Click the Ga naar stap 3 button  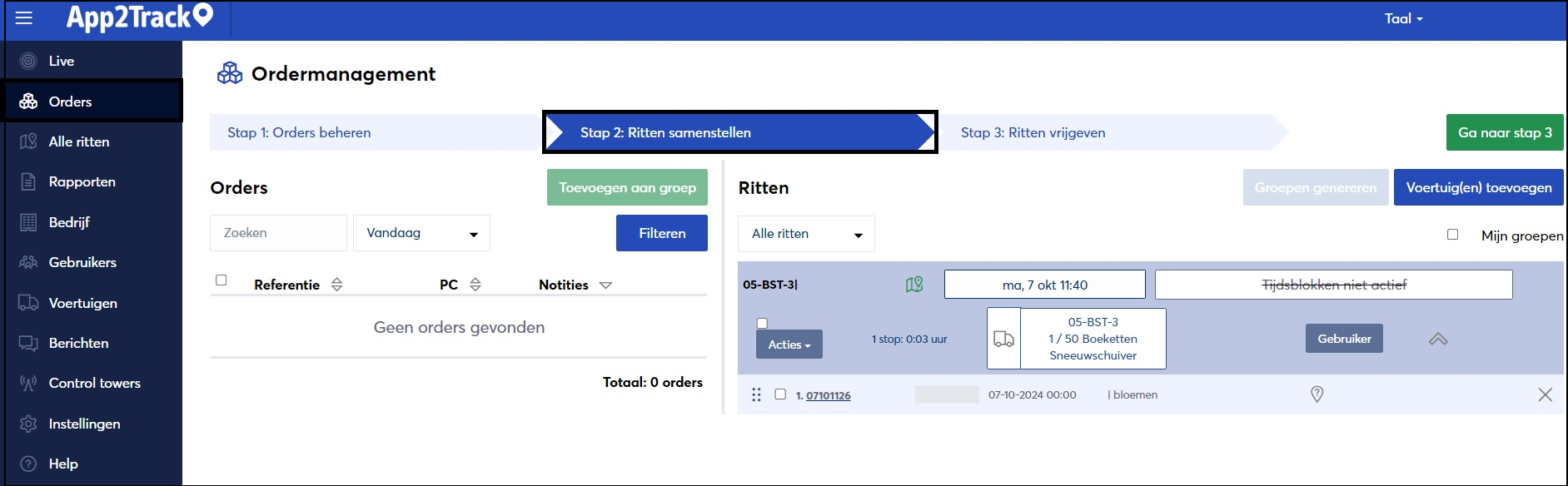1505,132
